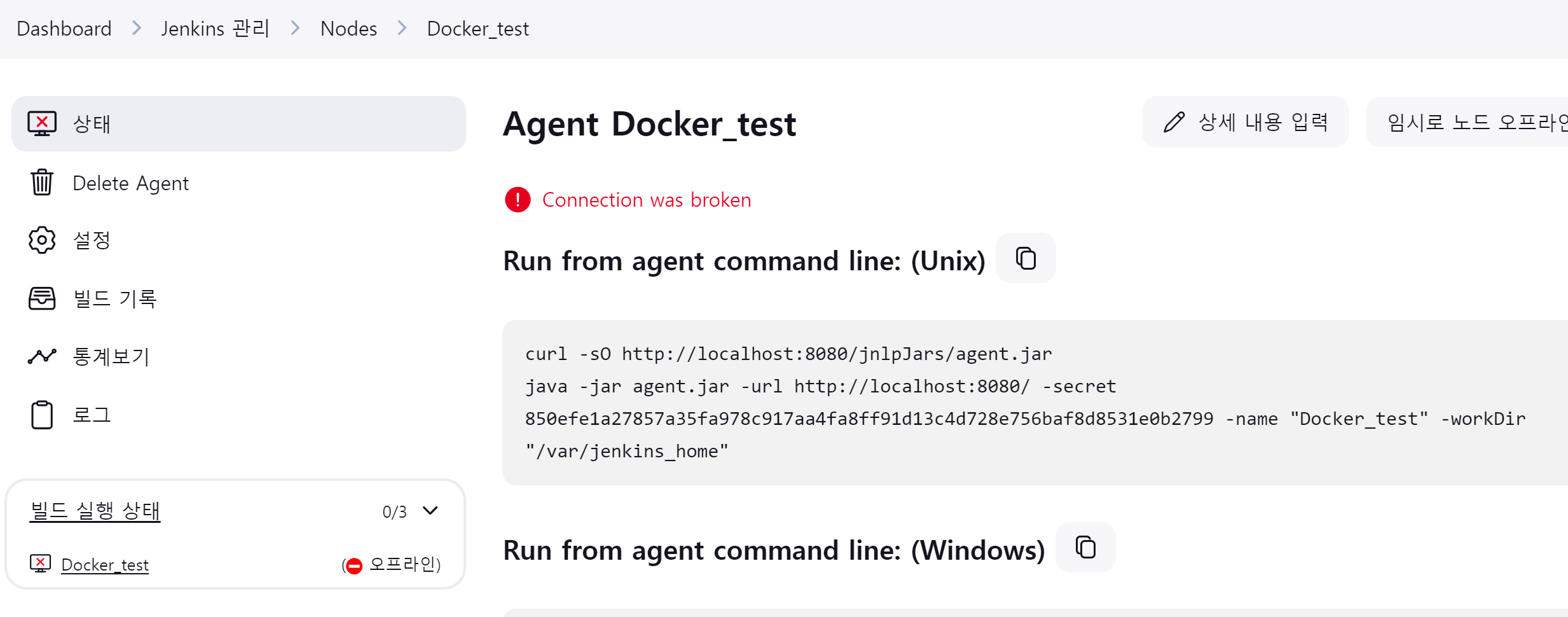Select Delete Agent in the sidebar
Screen dimensions: 1568x617
238,183
